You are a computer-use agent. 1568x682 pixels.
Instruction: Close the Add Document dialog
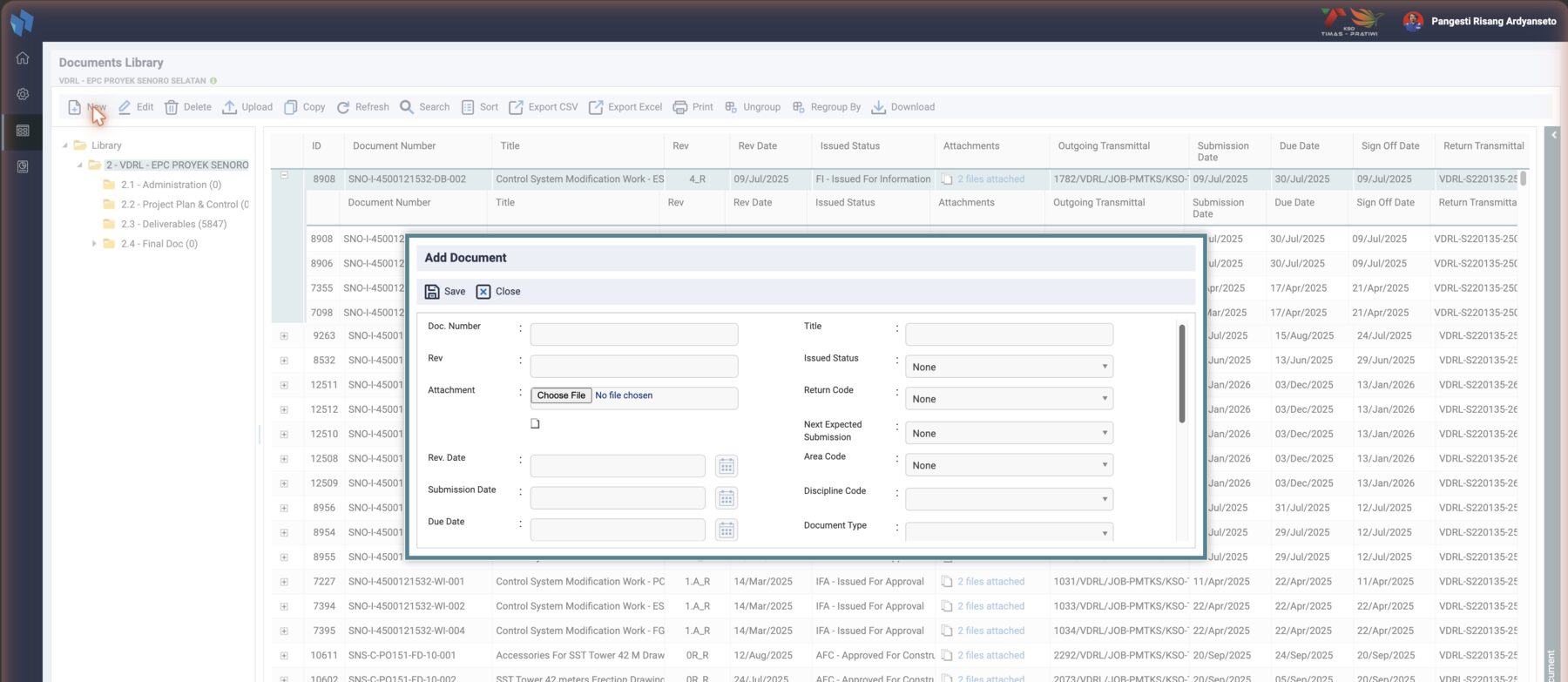[498, 292]
